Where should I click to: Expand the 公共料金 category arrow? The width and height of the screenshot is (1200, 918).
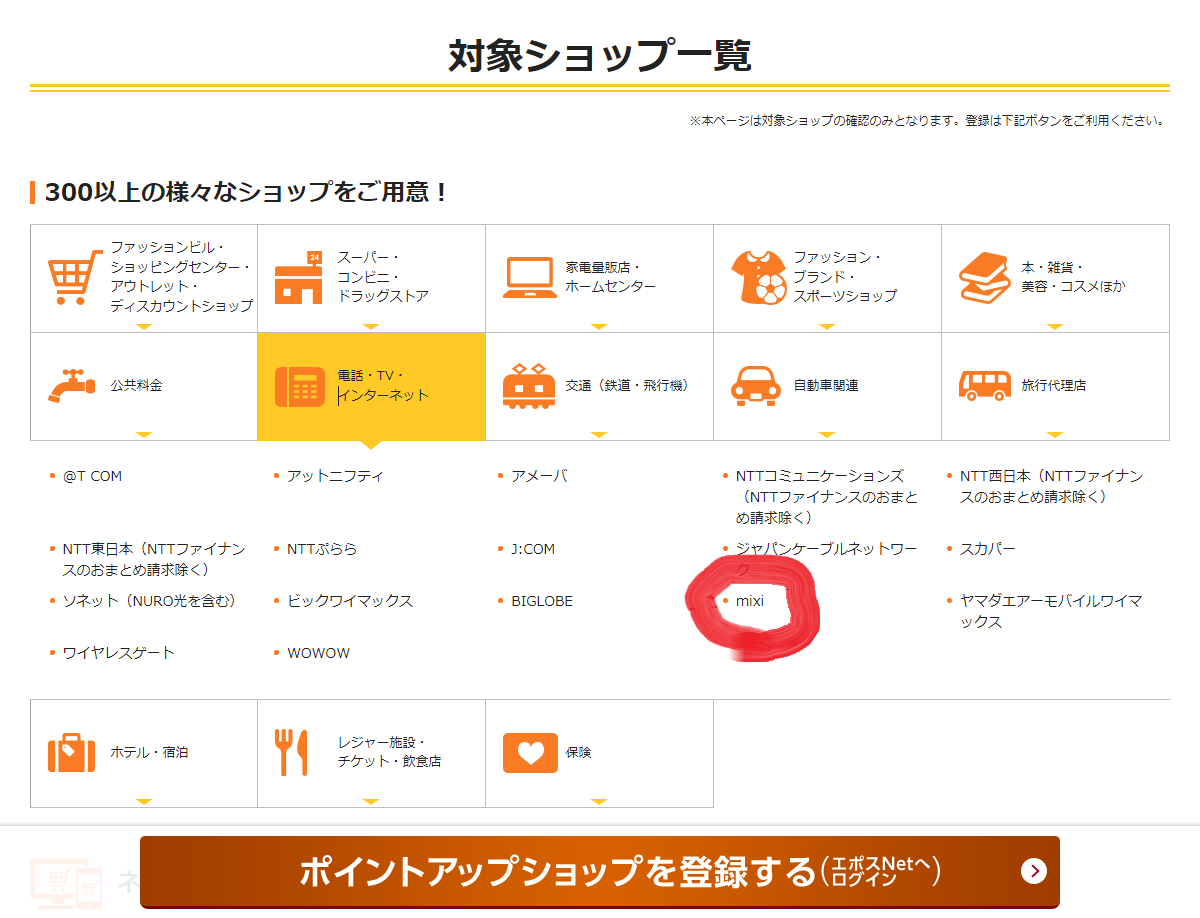pos(144,435)
